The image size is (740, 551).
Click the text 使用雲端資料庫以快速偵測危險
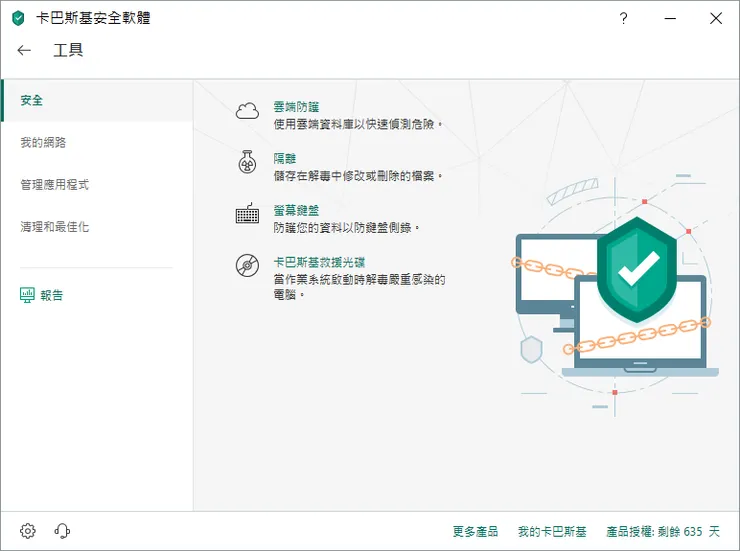[357, 125]
